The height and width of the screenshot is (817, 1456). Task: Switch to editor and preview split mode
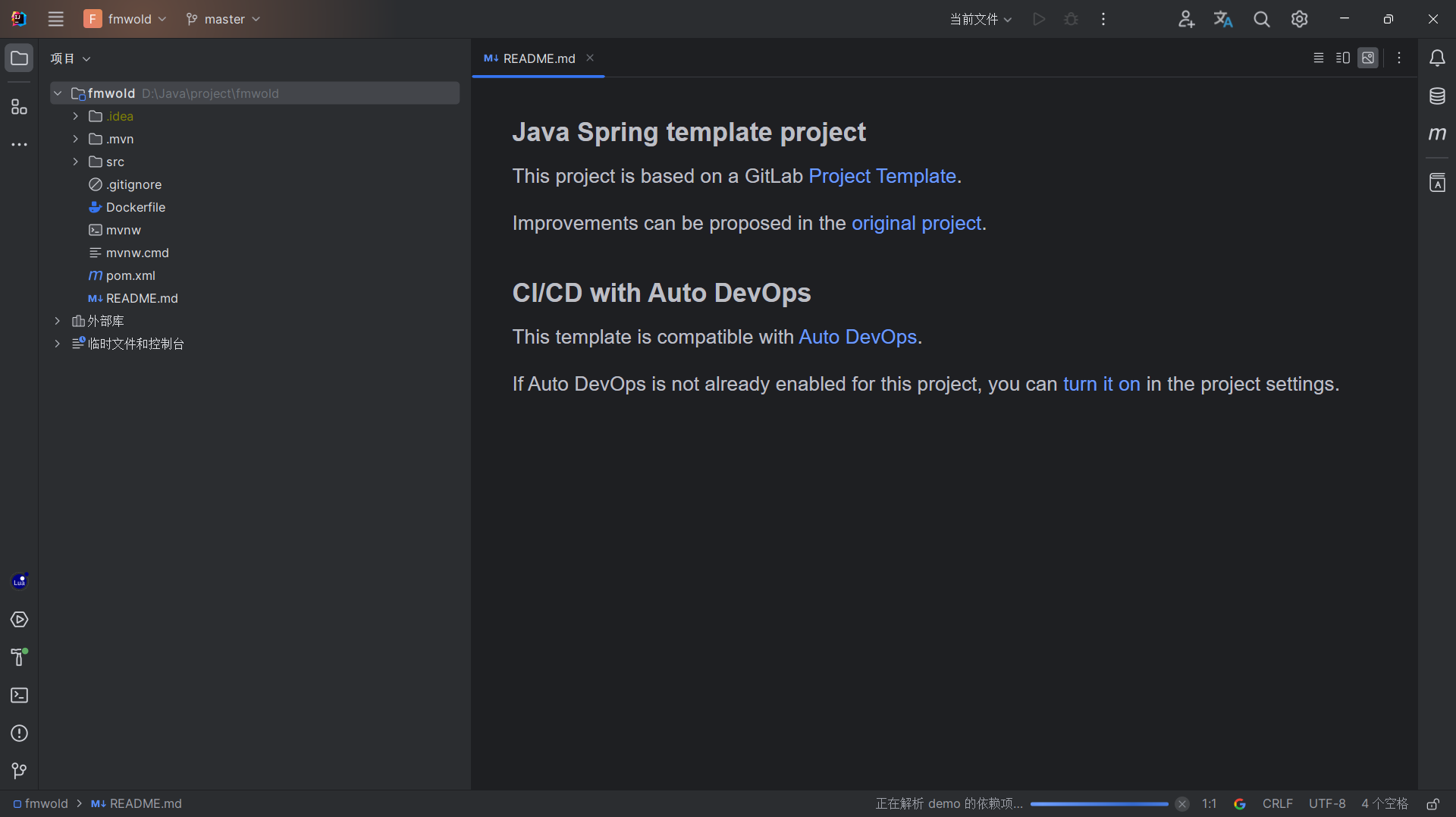[1343, 58]
